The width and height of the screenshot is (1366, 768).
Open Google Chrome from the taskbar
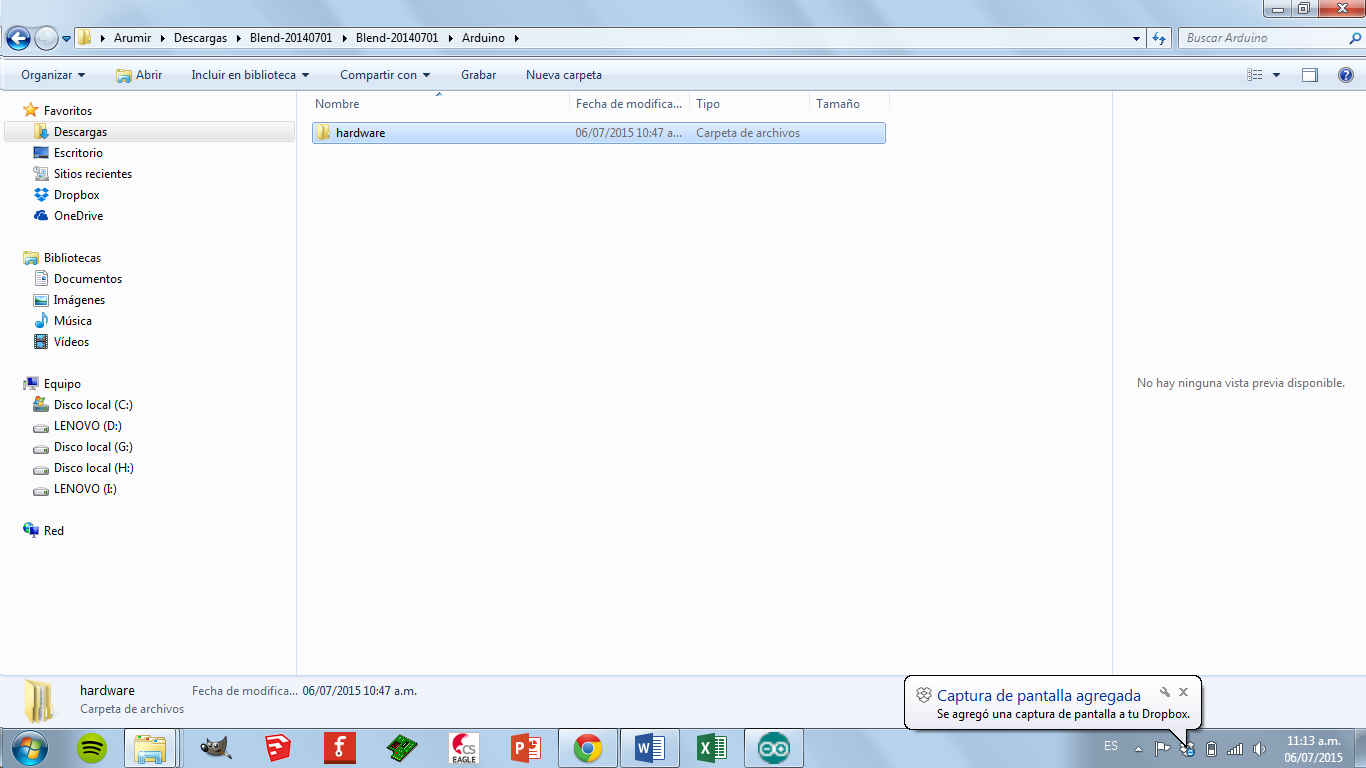pyautogui.click(x=588, y=747)
